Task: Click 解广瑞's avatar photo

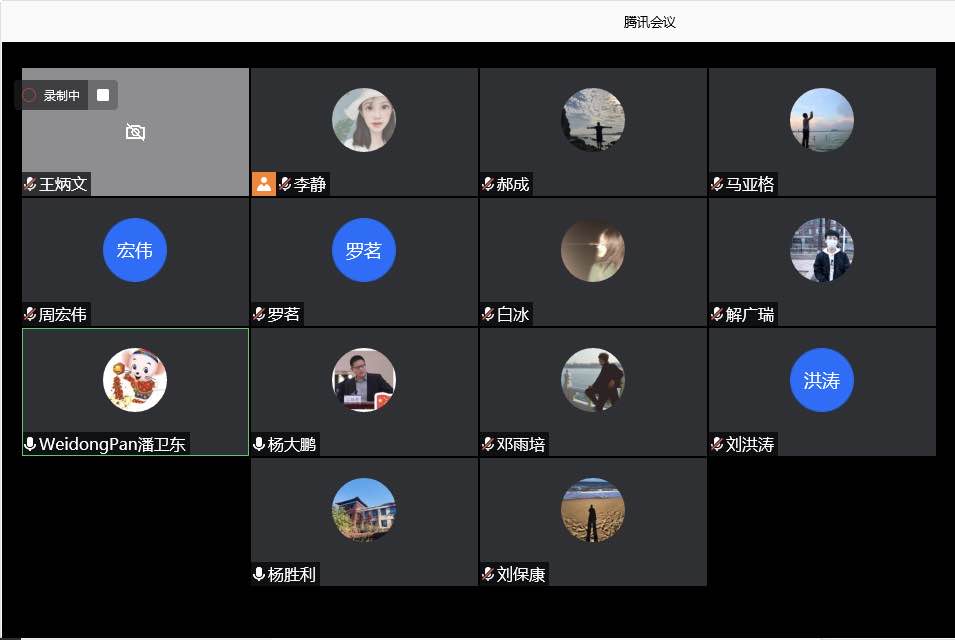Action: (821, 250)
